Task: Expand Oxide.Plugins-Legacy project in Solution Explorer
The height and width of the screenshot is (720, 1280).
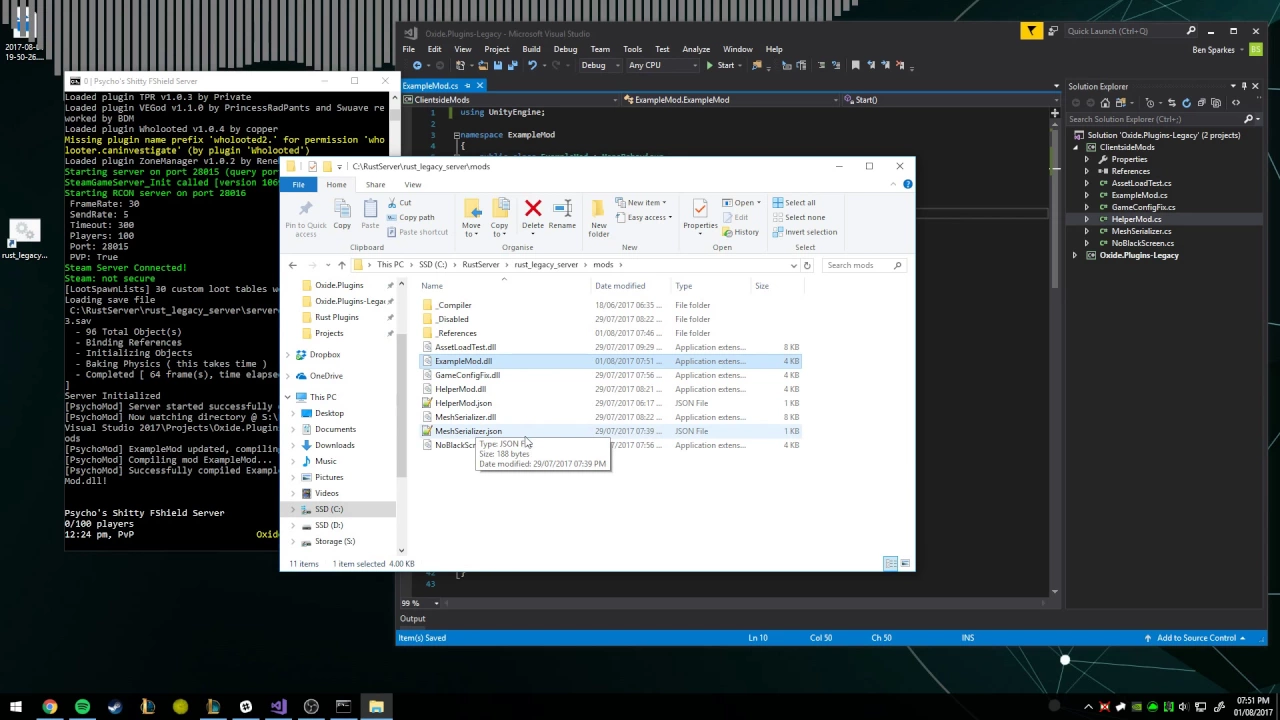Action: pyautogui.click(x=1075, y=255)
